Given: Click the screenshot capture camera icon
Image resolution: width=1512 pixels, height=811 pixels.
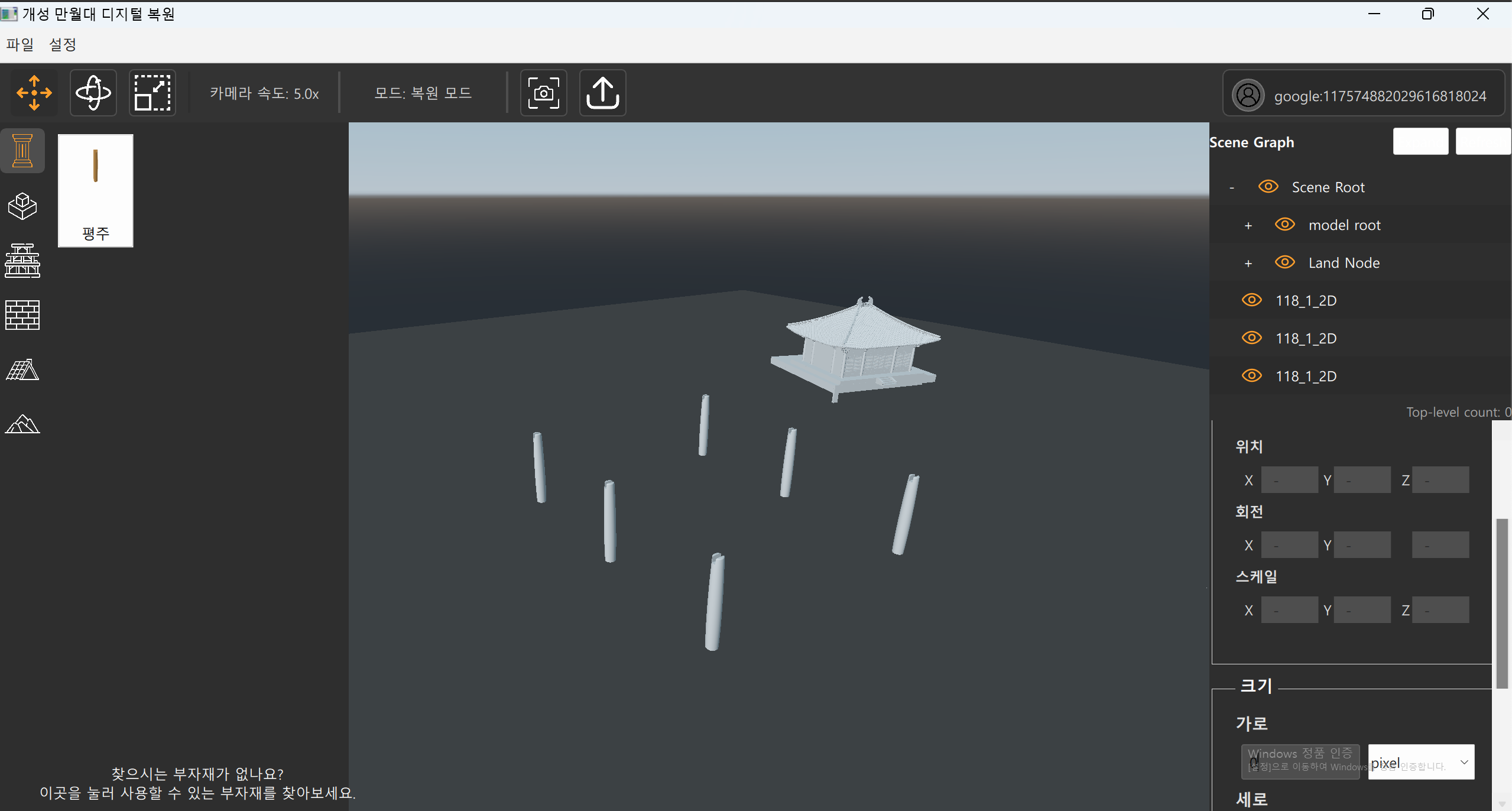Looking at the screenshot, I should pos(543,93).
